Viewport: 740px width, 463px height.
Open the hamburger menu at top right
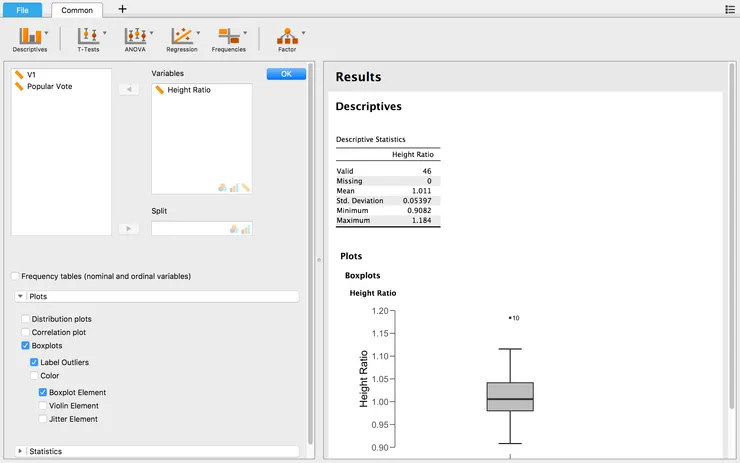tap(730, 9)
